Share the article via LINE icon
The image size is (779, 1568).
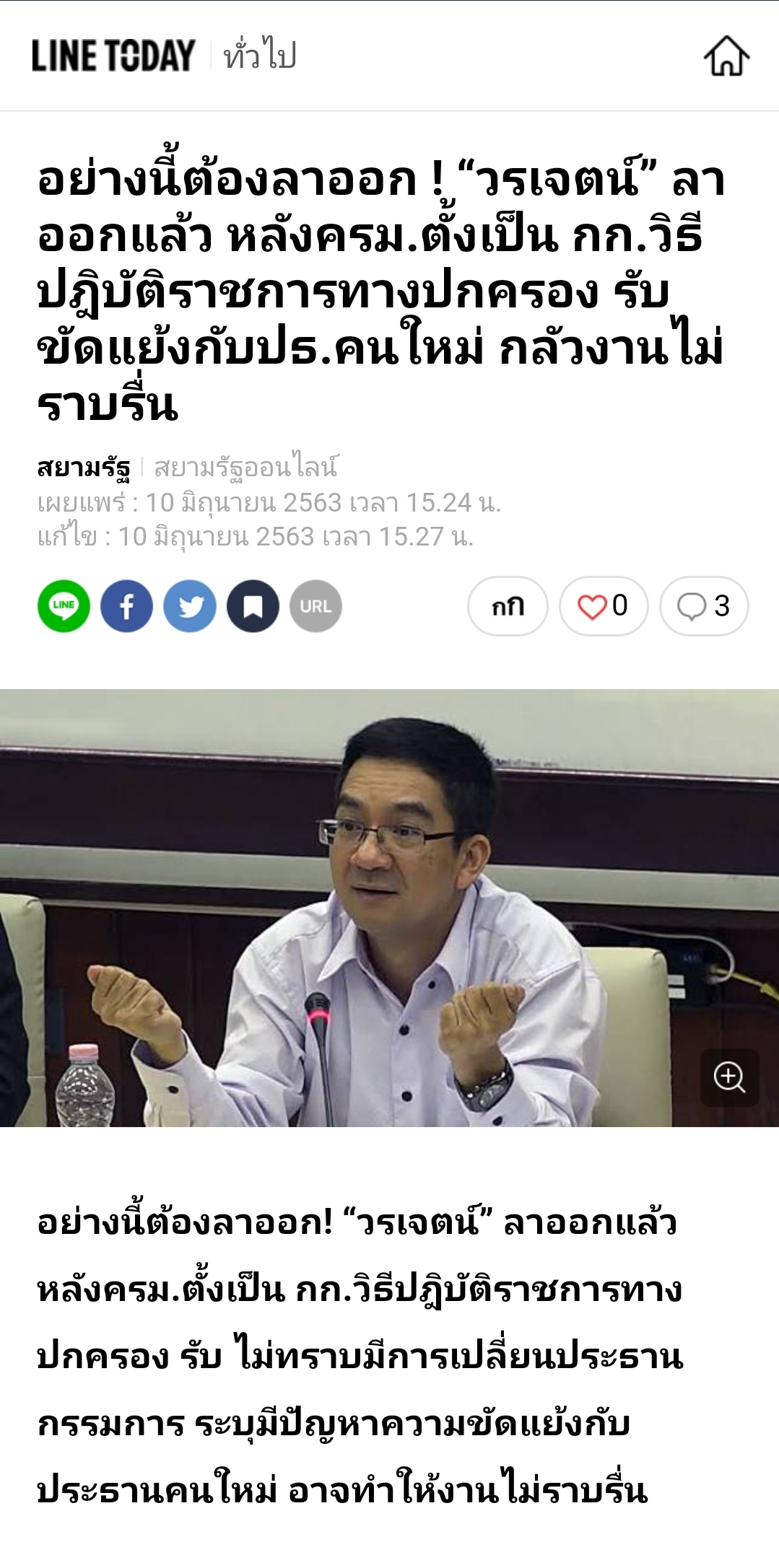64,606
